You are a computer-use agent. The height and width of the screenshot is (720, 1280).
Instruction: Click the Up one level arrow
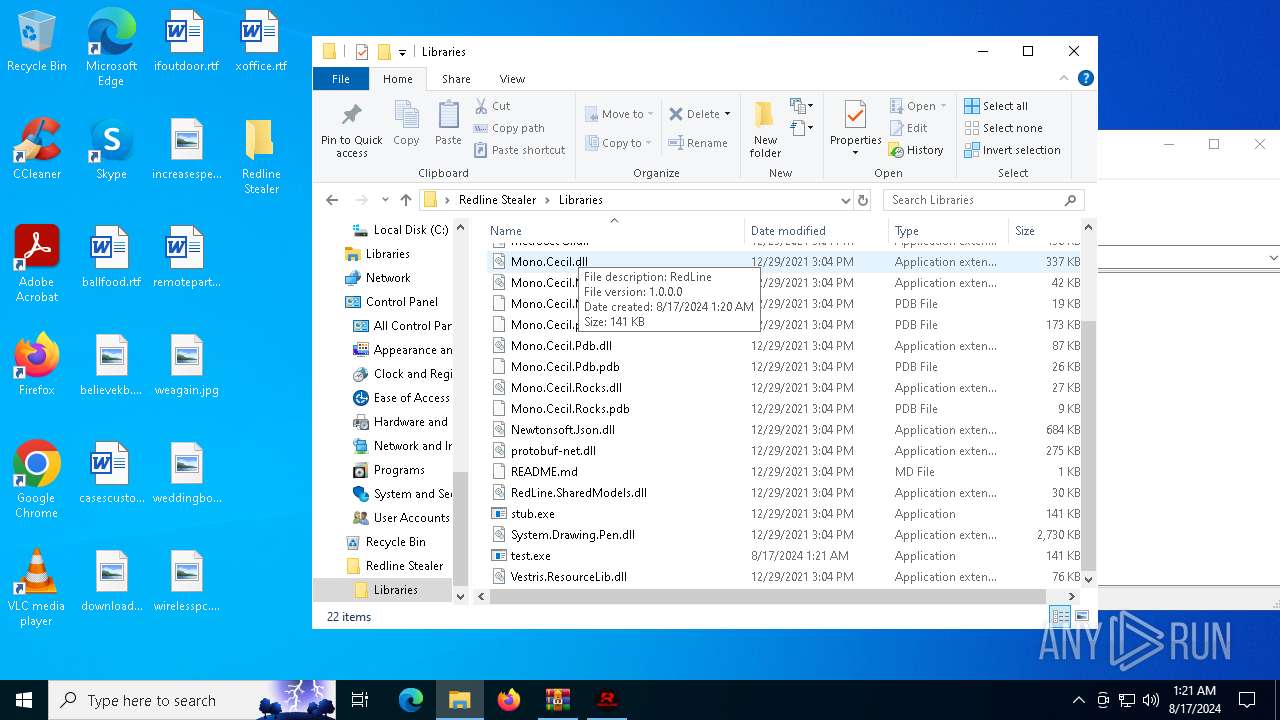click(405, 200)
